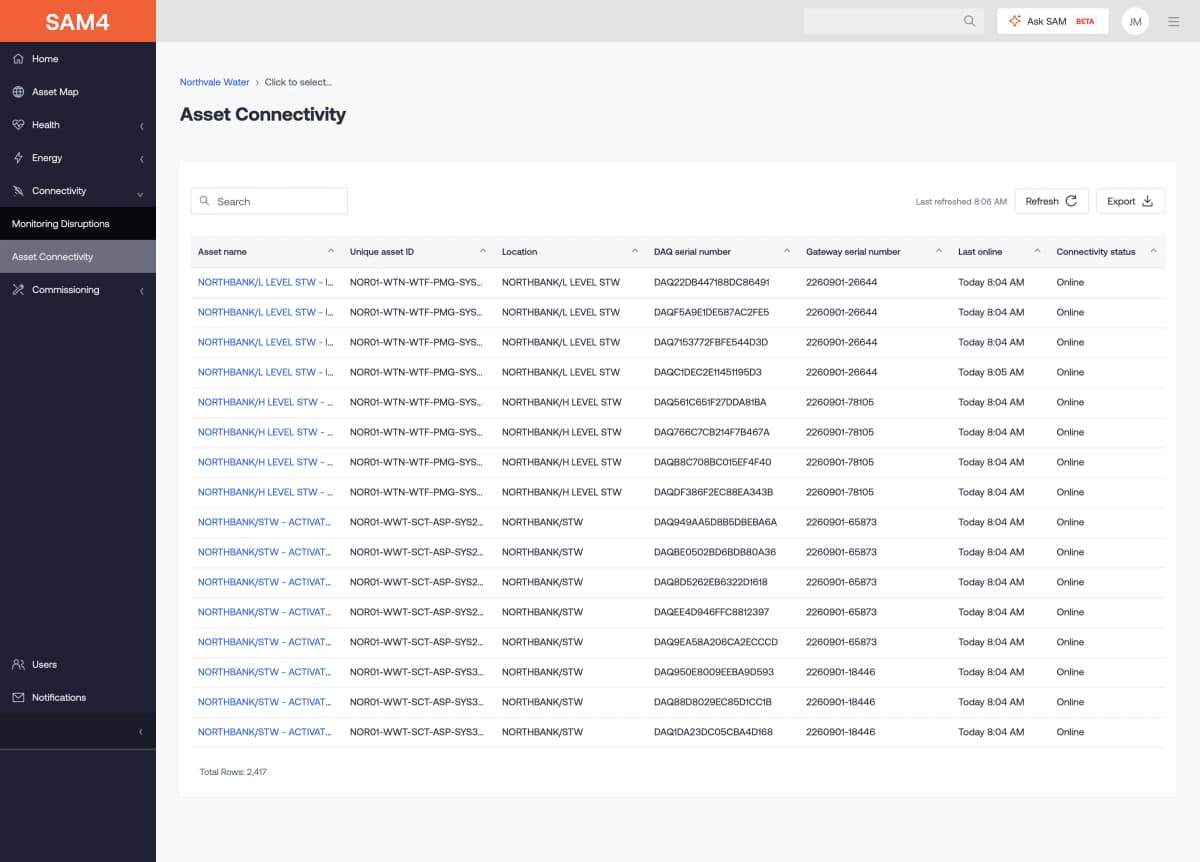
Task: Collapse the Connectivity submenu chevron
Action: pos(140,193)
